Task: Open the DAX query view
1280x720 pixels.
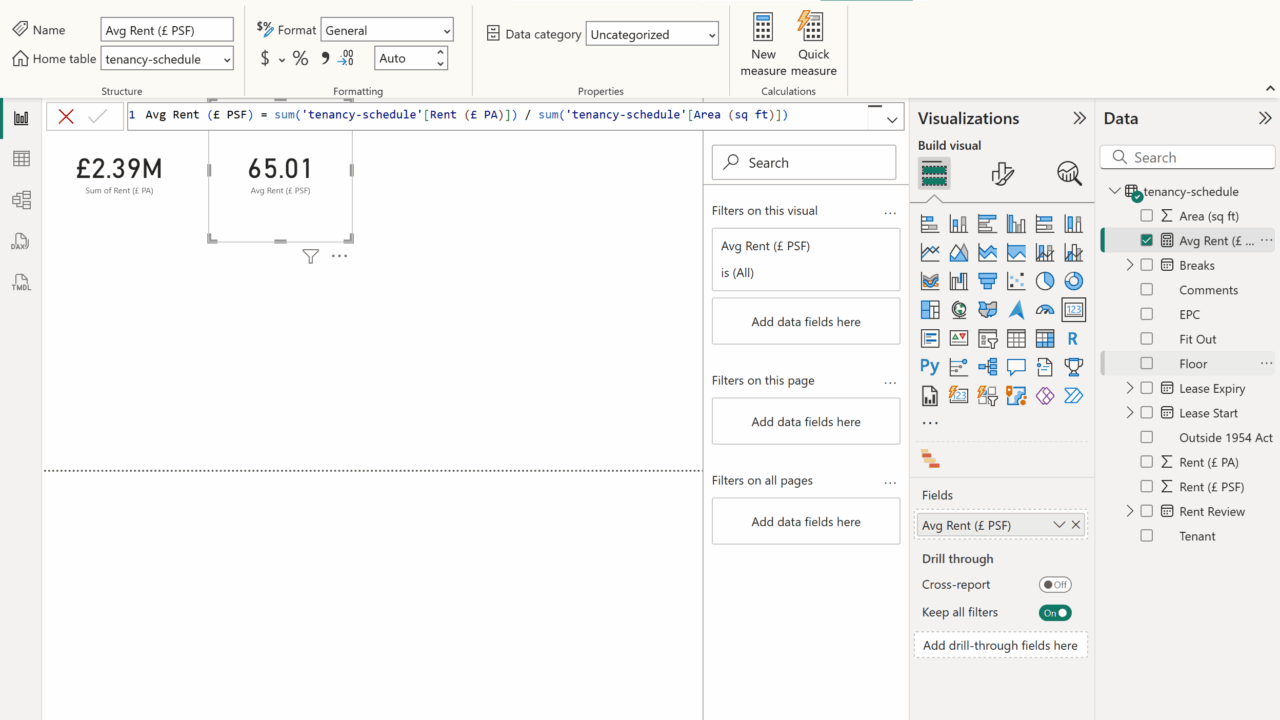Action: tap(21, 242)
